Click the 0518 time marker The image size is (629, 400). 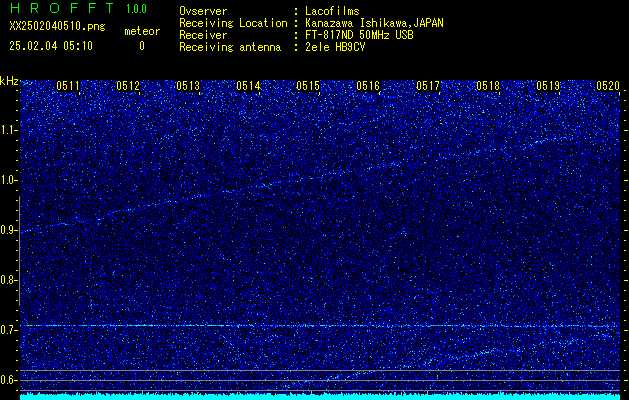point(488,86)
